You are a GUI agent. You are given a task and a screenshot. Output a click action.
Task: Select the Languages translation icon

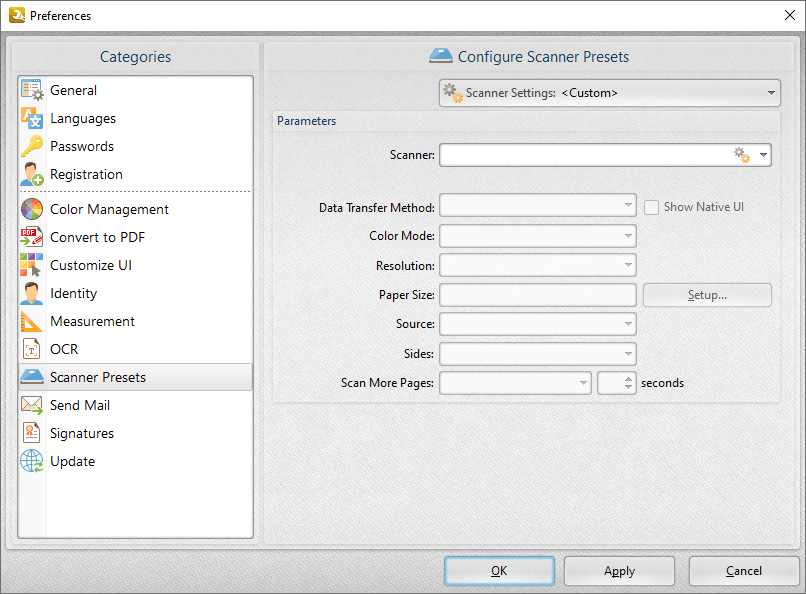pos(32,118)
